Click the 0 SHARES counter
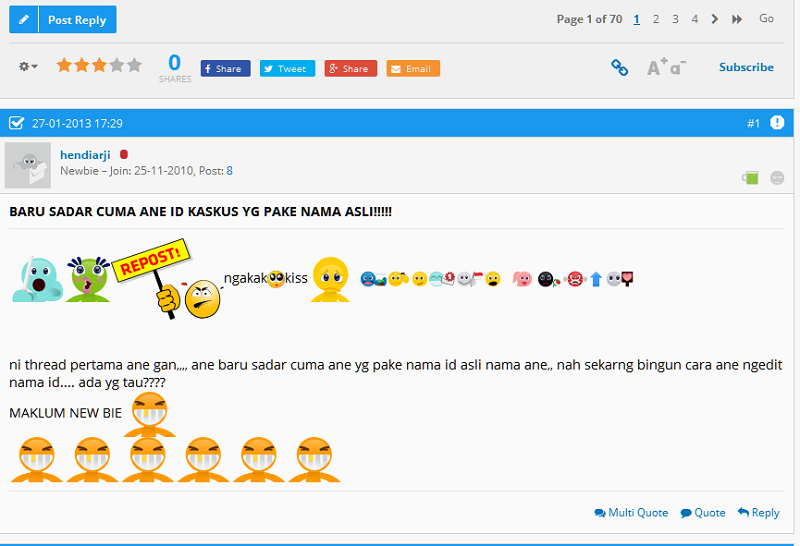This screenshot has width=800, height=546. (x=174, y=68)
